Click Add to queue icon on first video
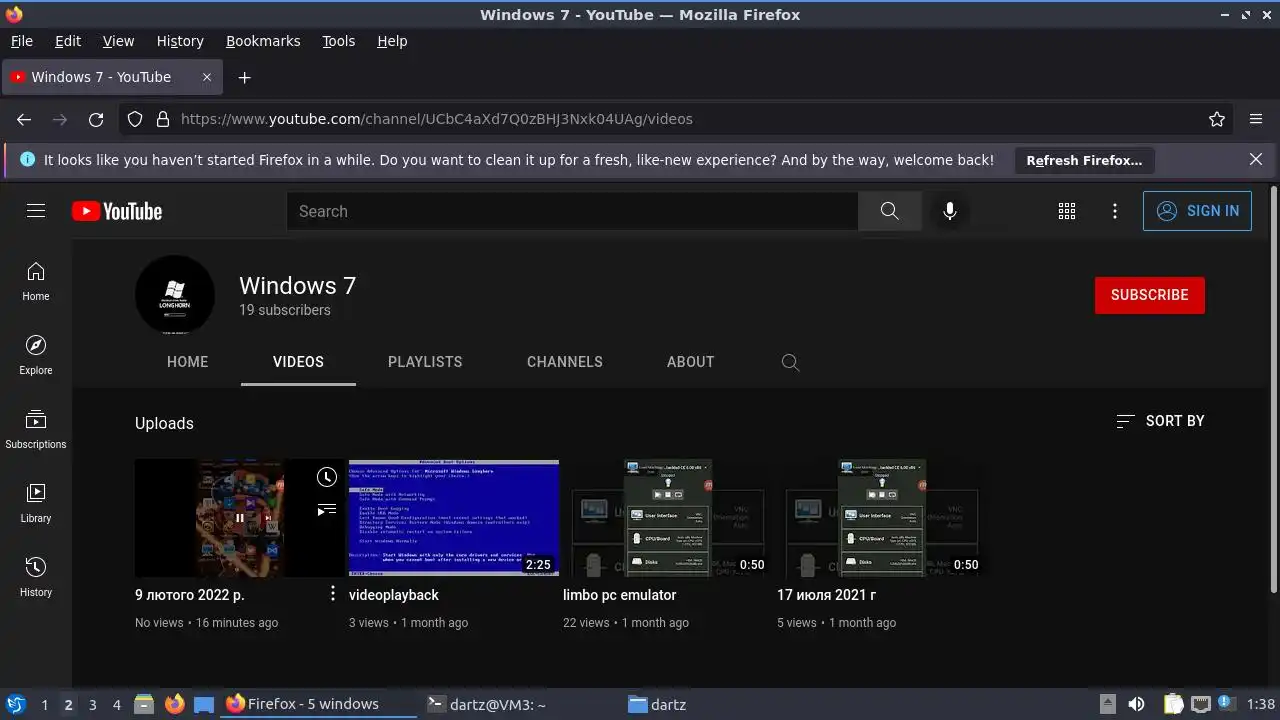Screen dimensions: 1280x720 point(326,509)
